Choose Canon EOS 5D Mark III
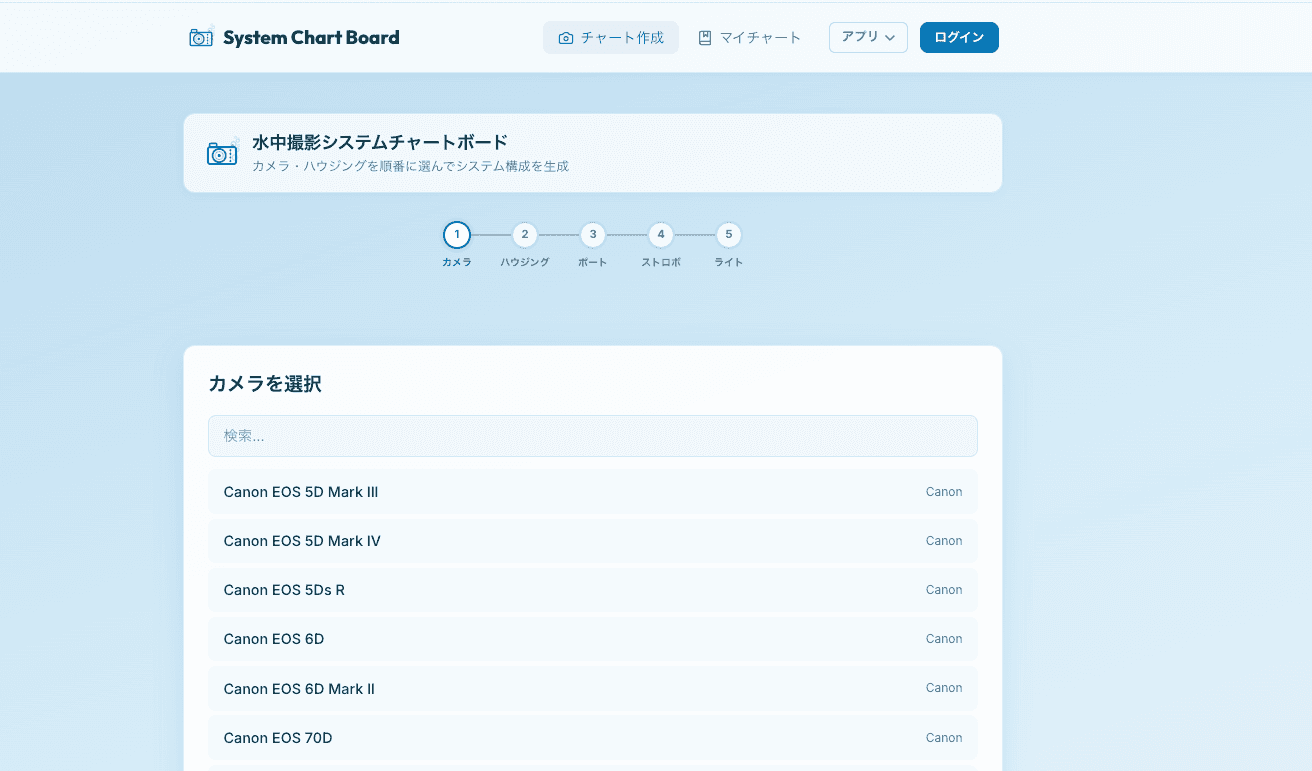 click(593, 492)
